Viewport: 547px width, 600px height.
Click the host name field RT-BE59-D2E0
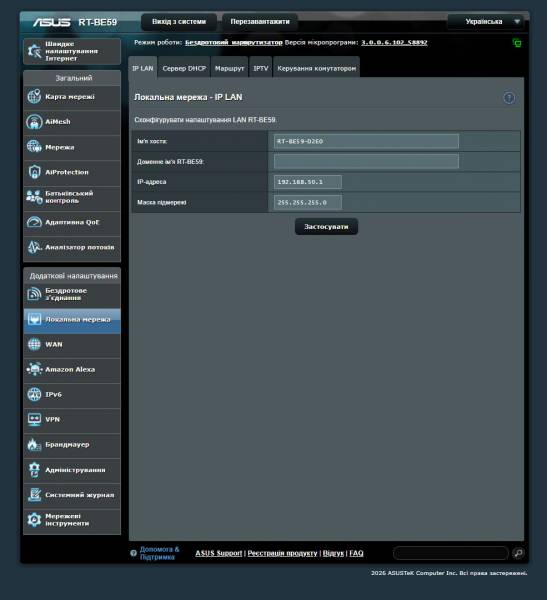point(366,141)
